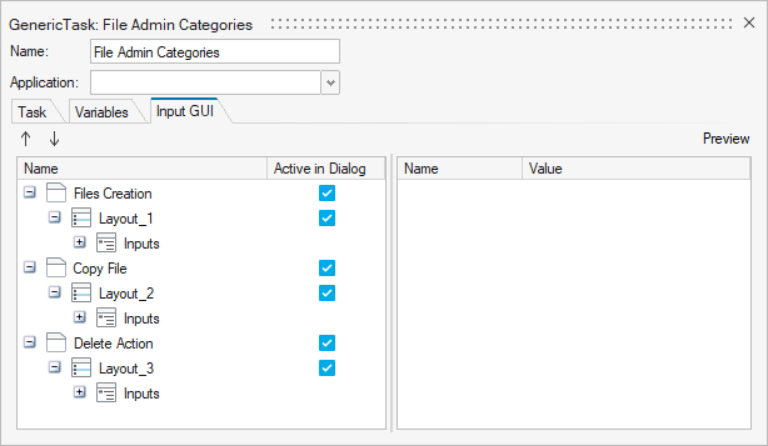Image resolution: width=768 pixels, height=446 pixels.
Task: Select the Inputs icon under Layout_2
Action: [x=106, y=318]
